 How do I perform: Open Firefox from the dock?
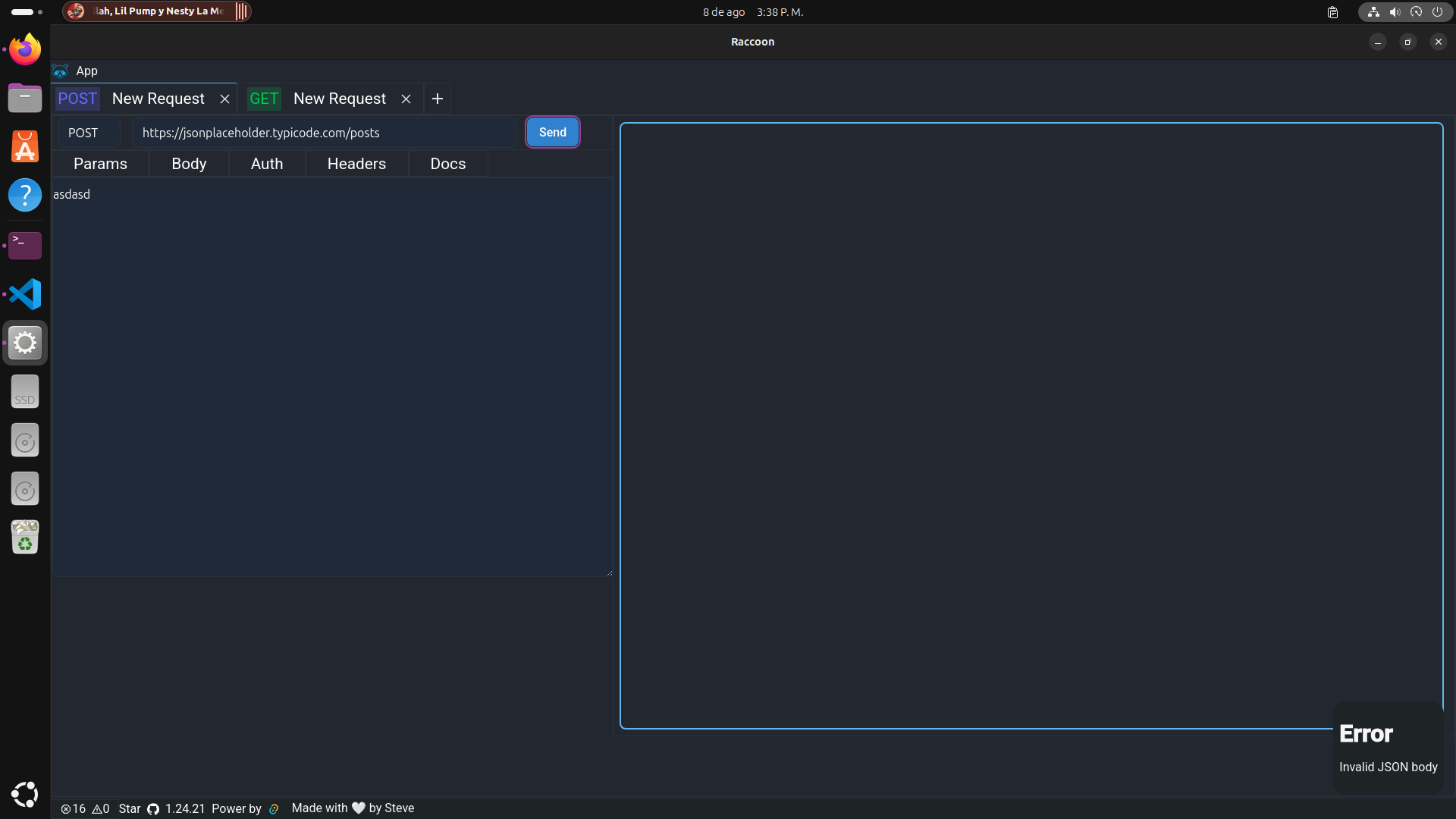tap(25, 49)
